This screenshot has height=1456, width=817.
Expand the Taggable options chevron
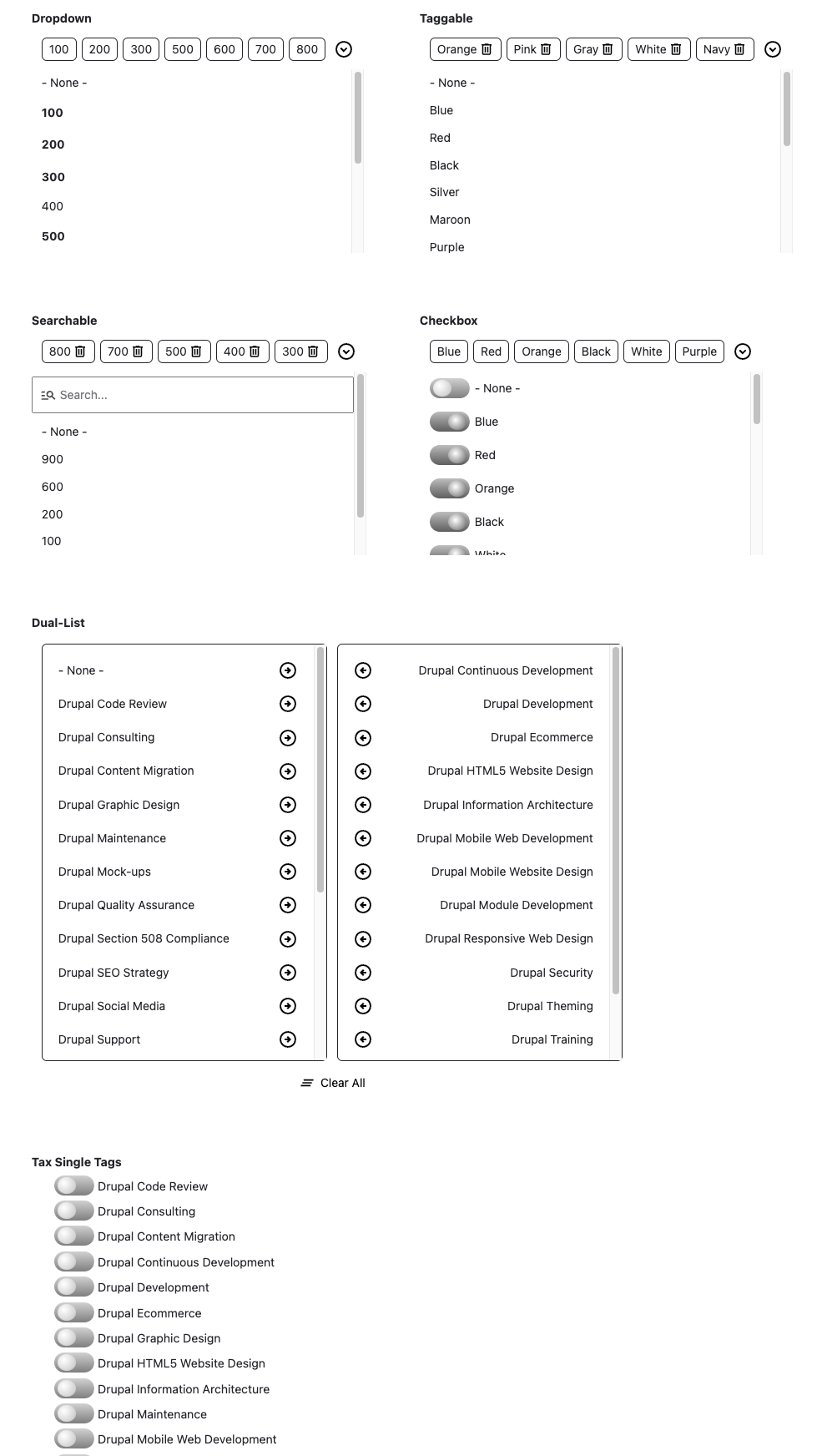click(x=773, y=49)
